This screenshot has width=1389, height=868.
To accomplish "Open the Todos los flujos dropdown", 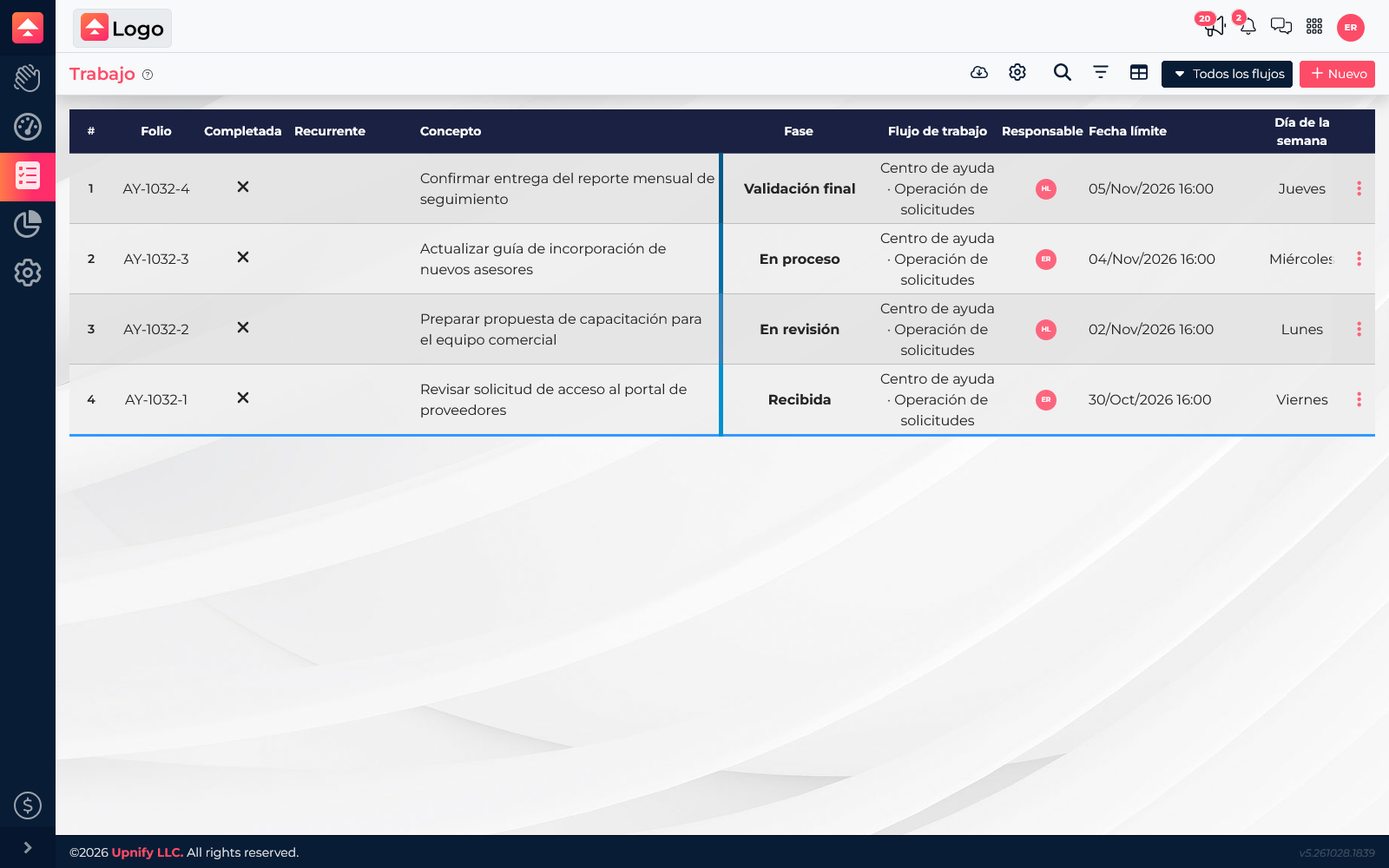I will [x=1227, y=74].
